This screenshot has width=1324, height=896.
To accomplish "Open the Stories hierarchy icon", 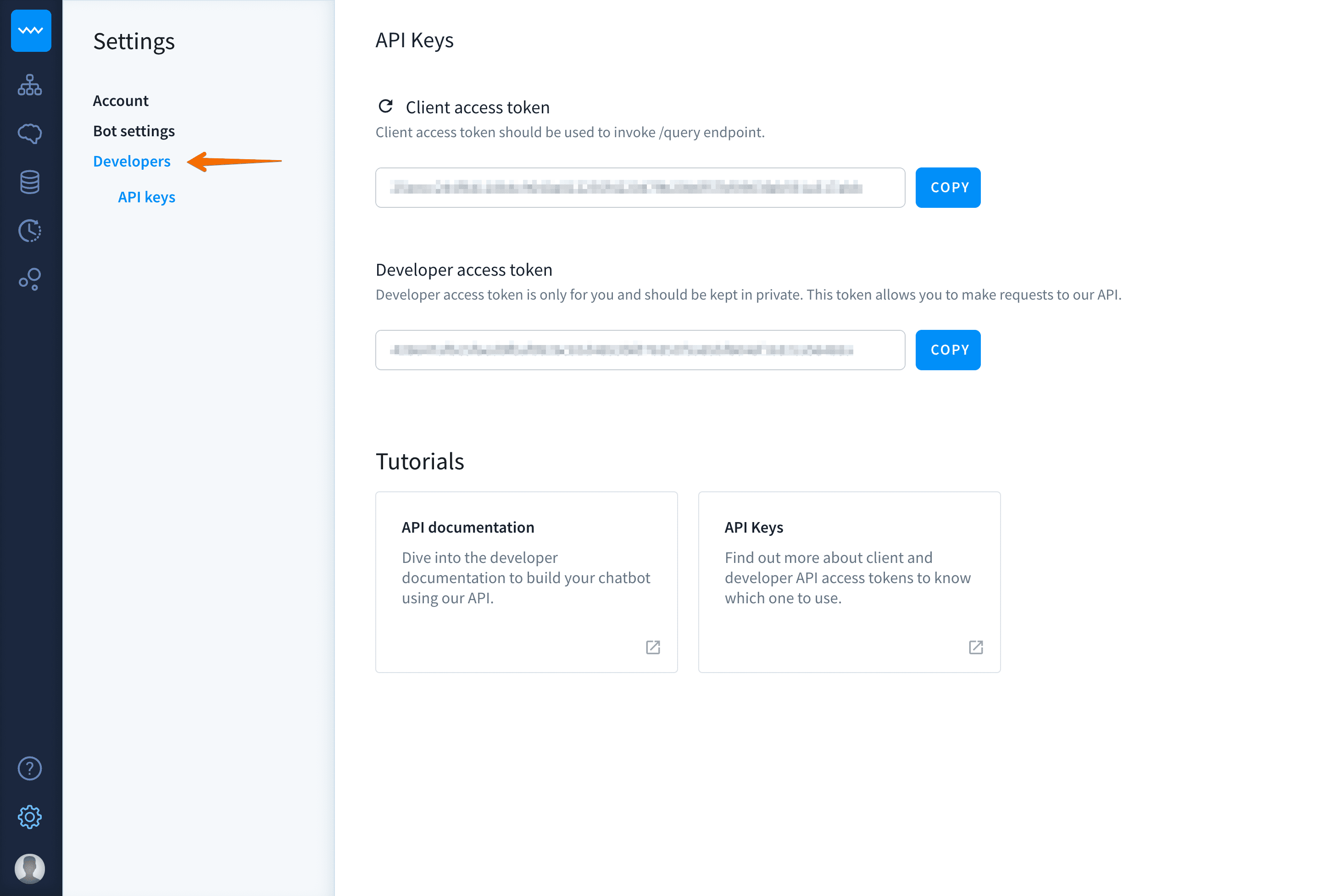I will [30, 85].
